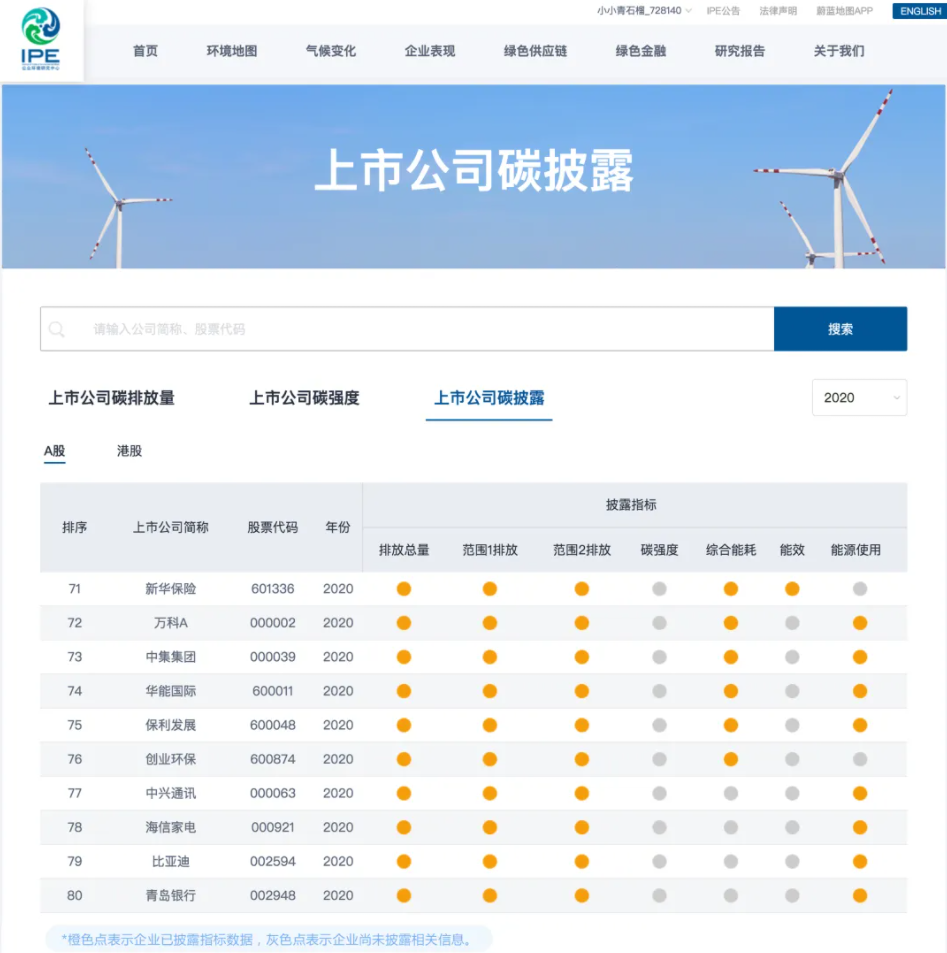Expand the 小小青石榴_728140 user dropdown
This screenshot has width=947, height=953.
click(x=644, y=11)
